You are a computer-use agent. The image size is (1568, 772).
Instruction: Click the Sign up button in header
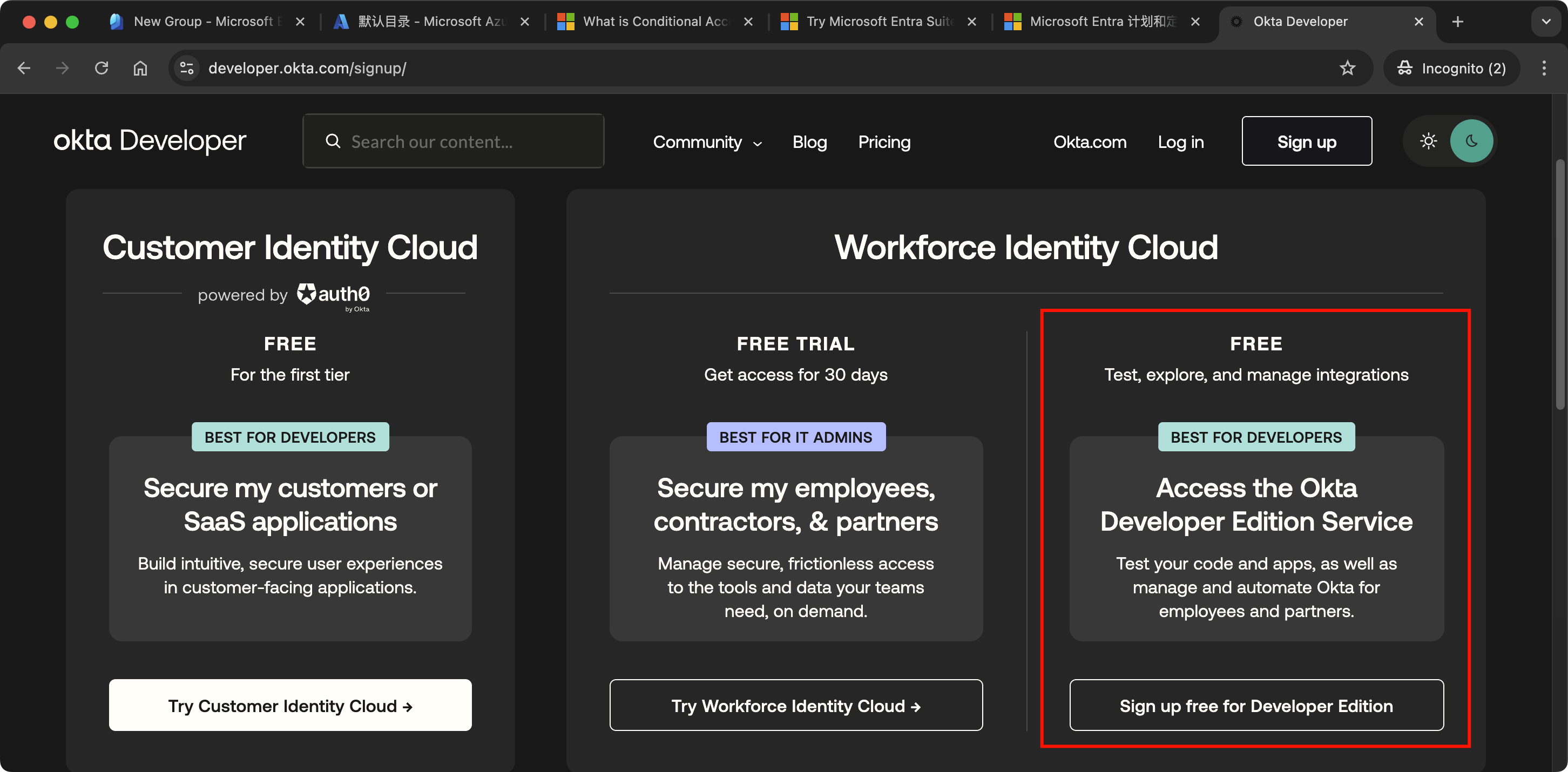1306,141
